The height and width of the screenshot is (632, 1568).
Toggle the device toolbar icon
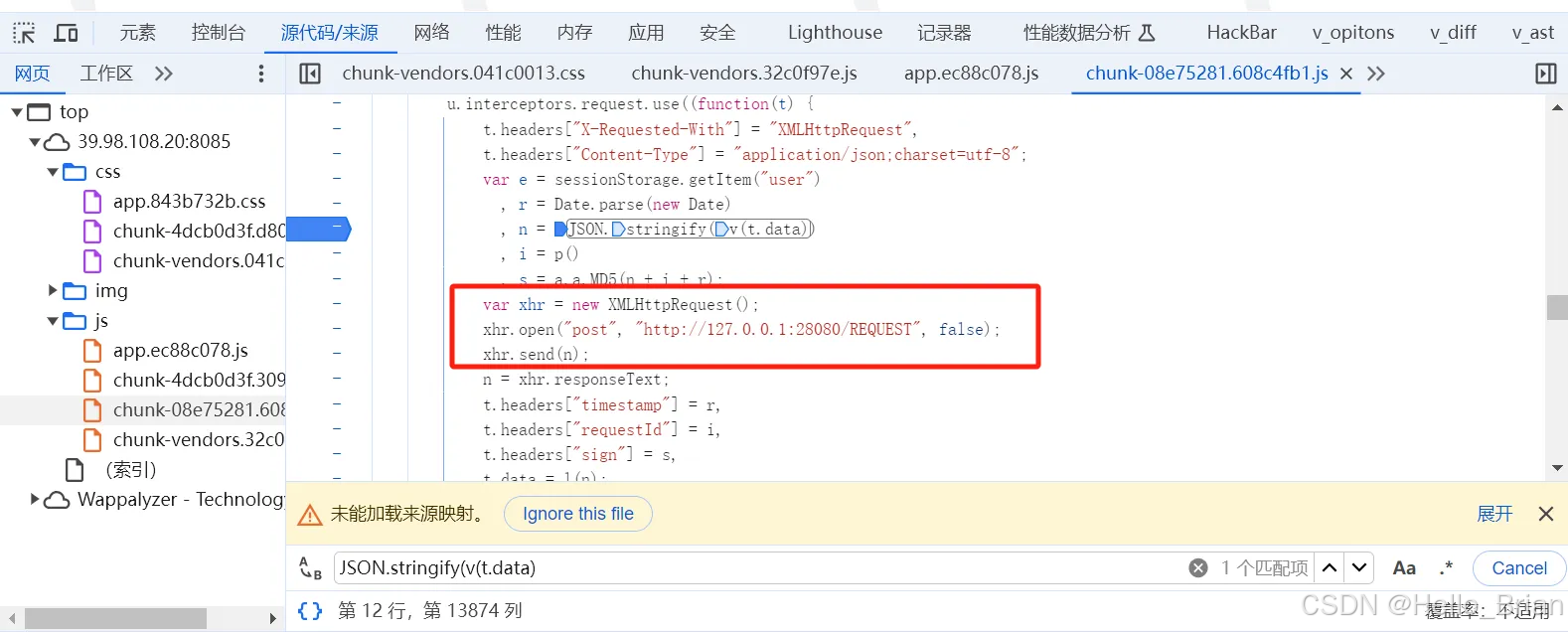coord(66,34)
